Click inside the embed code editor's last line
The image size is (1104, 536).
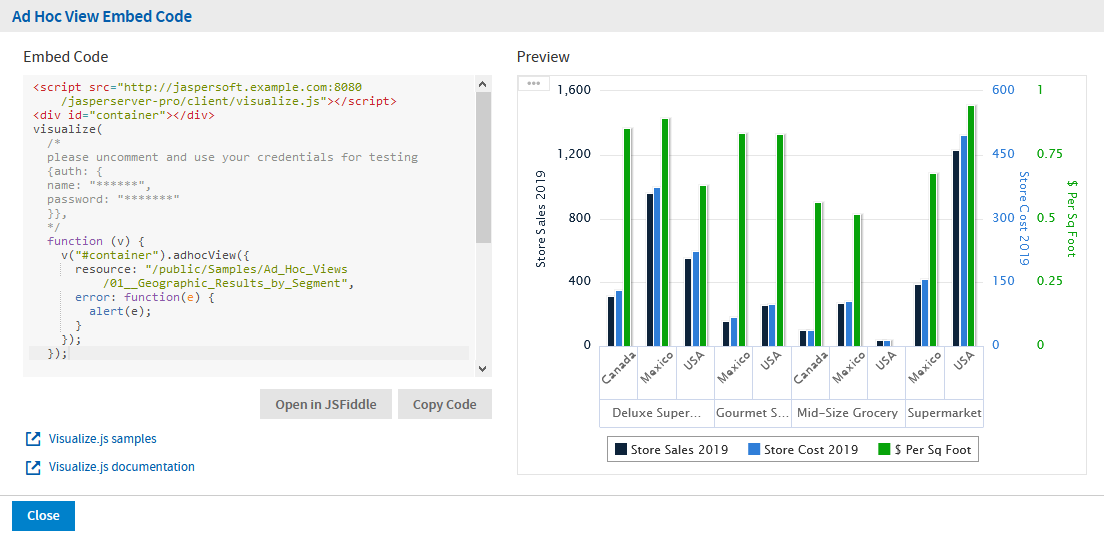pyautogui.click(x=249, y=353)
